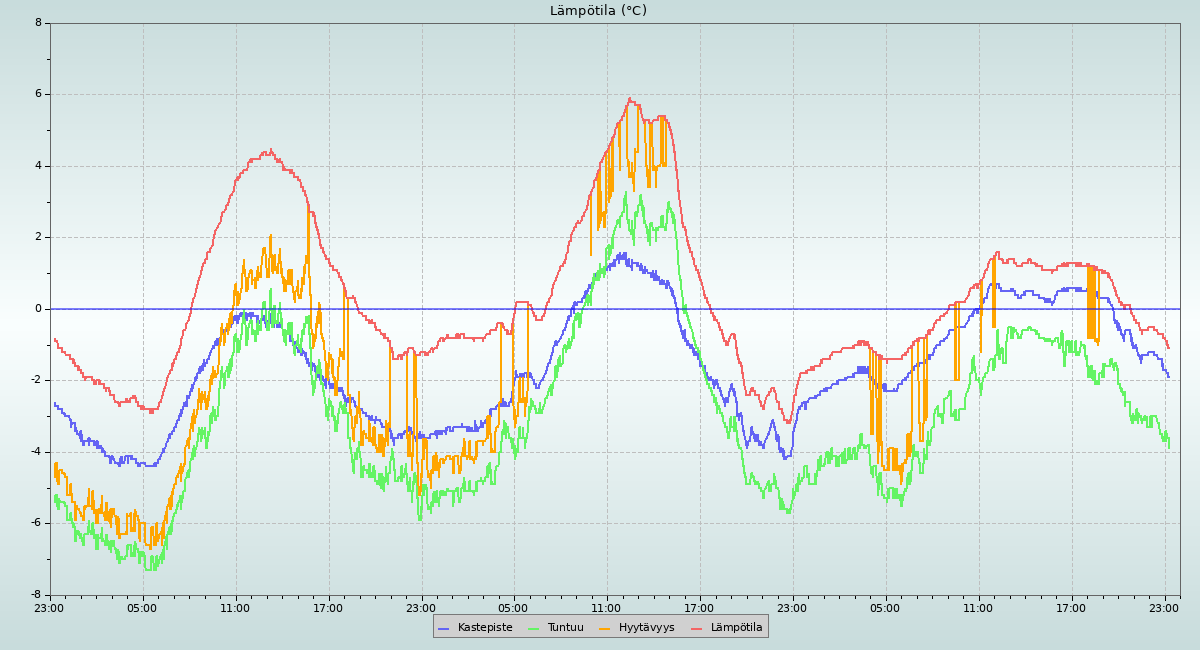The height and width of the screenshot is (650, 1200).
Task: Select the Hyytävyys legend entry text
Action: (x=646, y=628)
